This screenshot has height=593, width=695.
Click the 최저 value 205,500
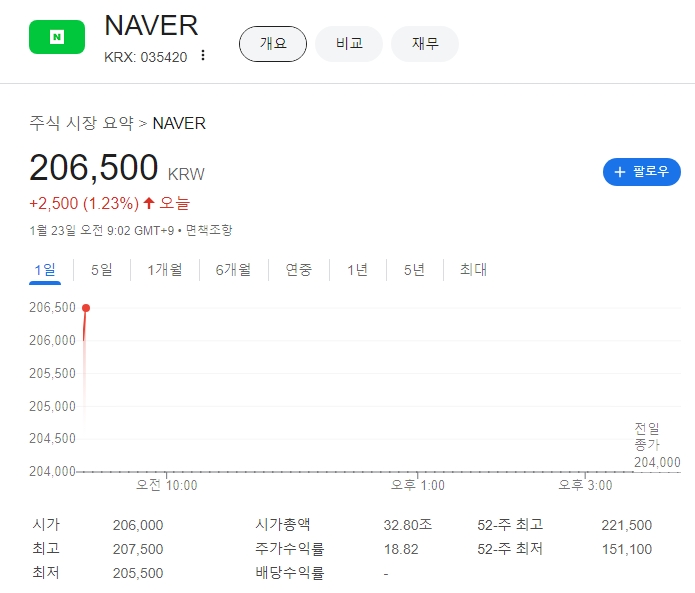tap(138, 573)
